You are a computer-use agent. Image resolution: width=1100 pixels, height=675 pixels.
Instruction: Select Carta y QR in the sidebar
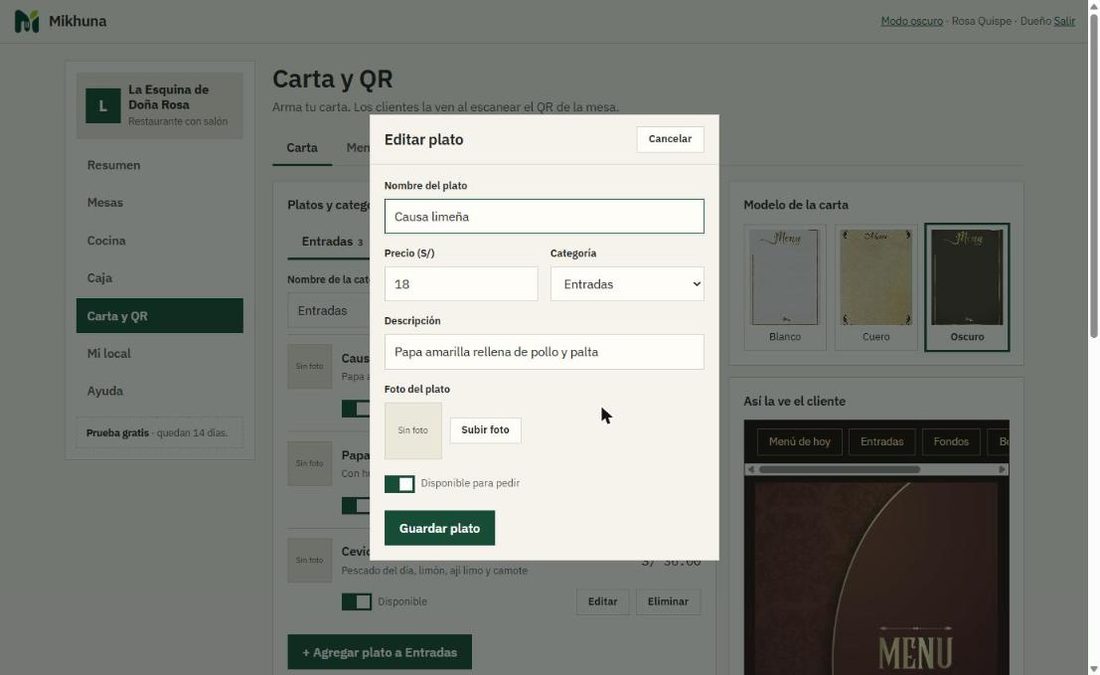pos(160,316)
